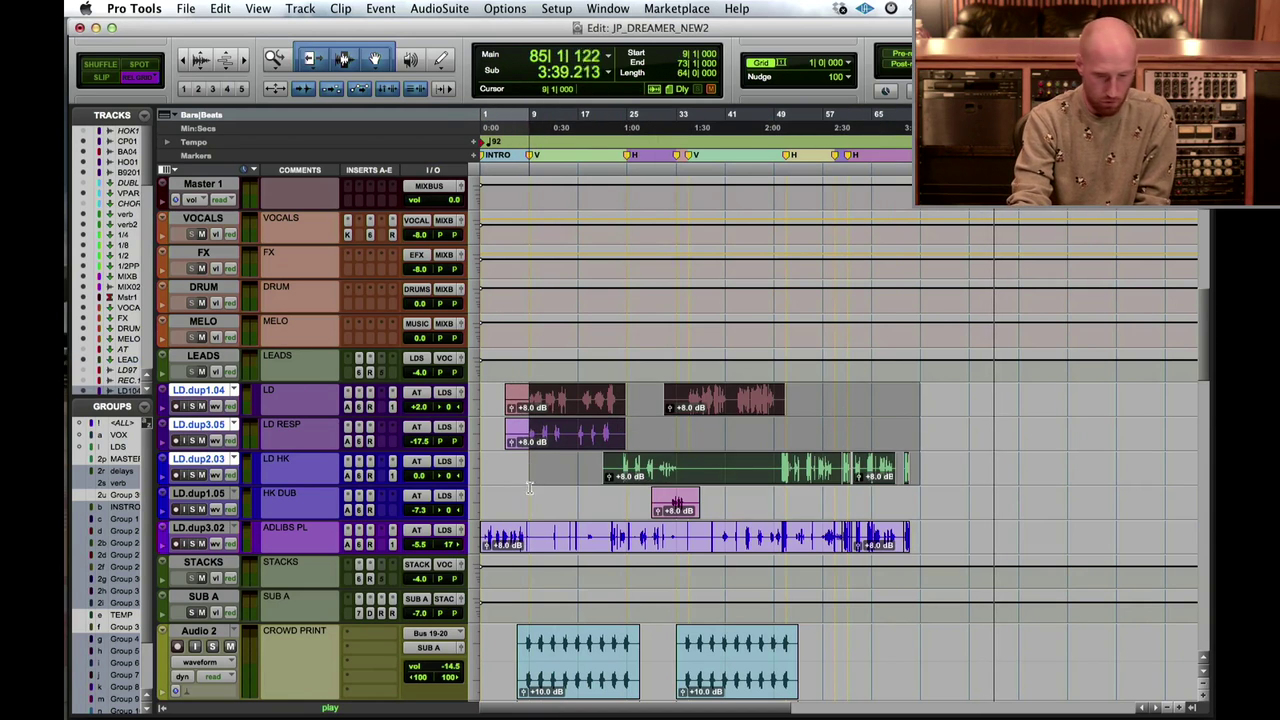Open the Groups list popup menu
Viewport: 1280px width, 720px height.
click(x=144, y=406)
